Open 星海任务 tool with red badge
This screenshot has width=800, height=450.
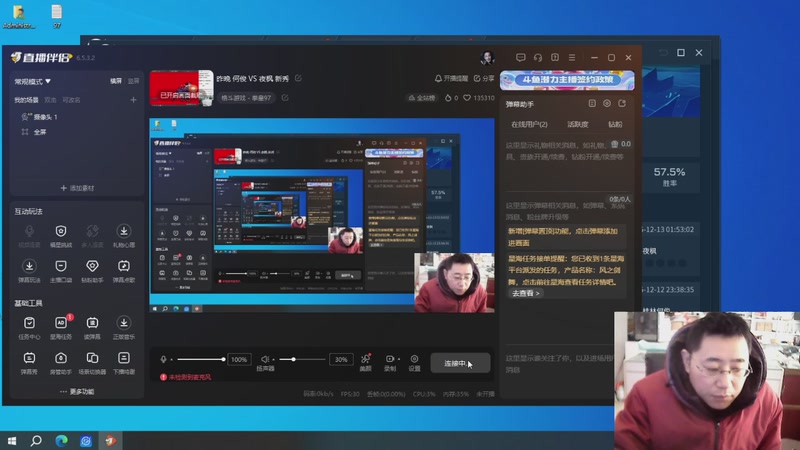[61, 328]
